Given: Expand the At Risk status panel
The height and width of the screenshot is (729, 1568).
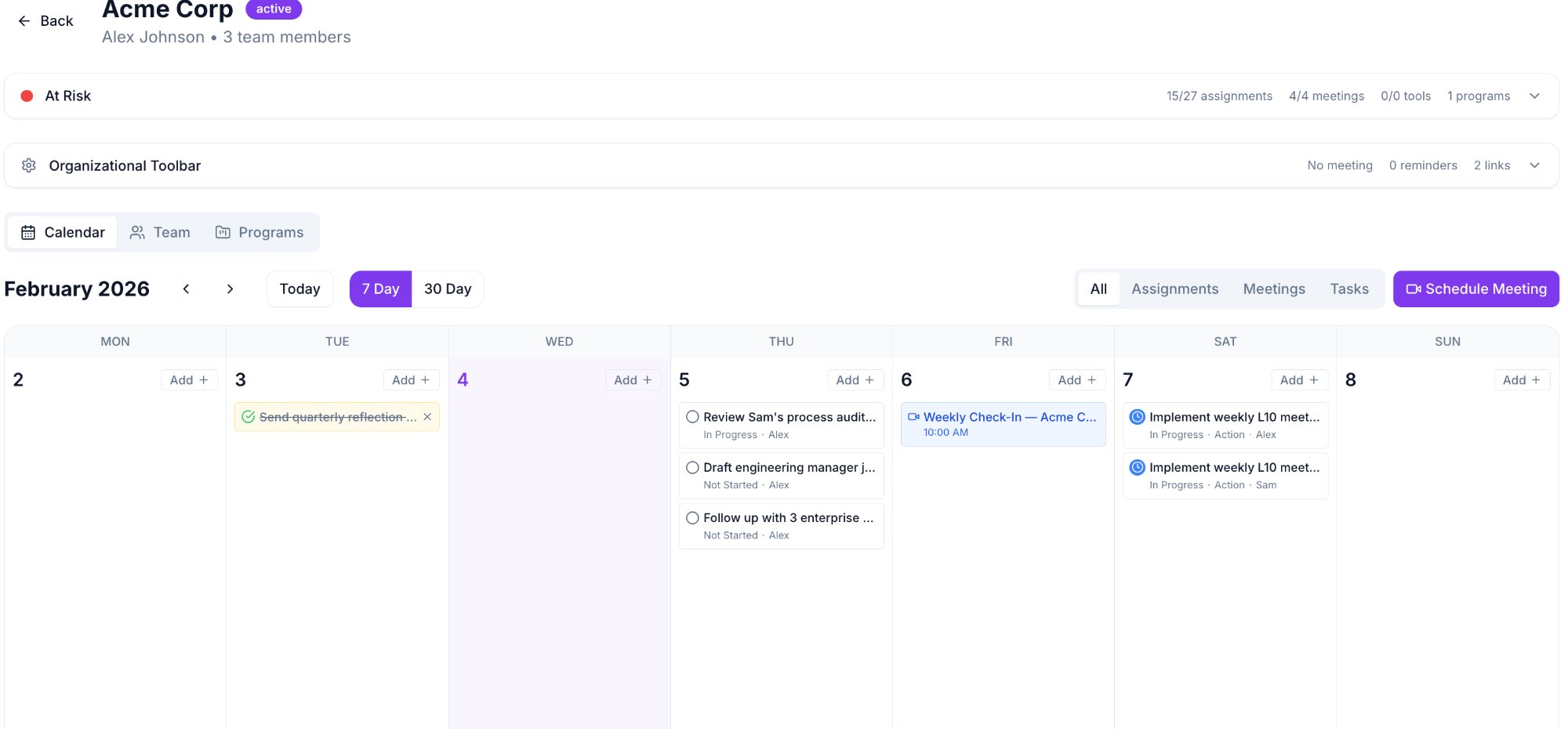Looking at the screenshot, I should [1534, 96].
